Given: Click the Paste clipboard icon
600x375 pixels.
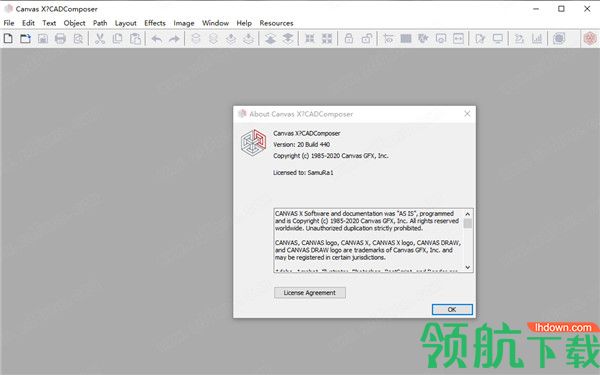Looking at the screenshot, I should (135, 38).
